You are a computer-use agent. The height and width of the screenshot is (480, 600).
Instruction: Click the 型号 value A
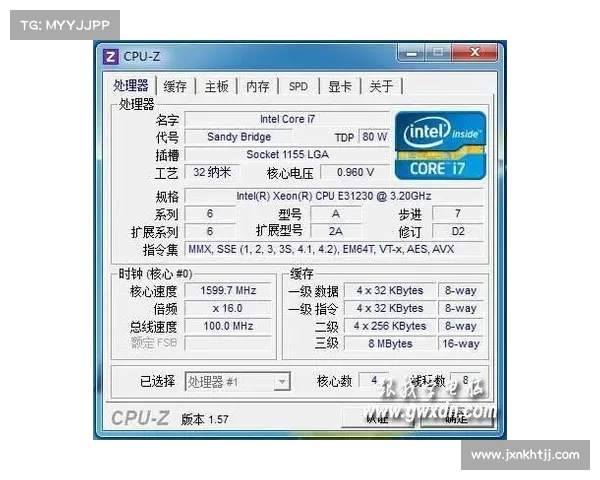coord(336,214)
